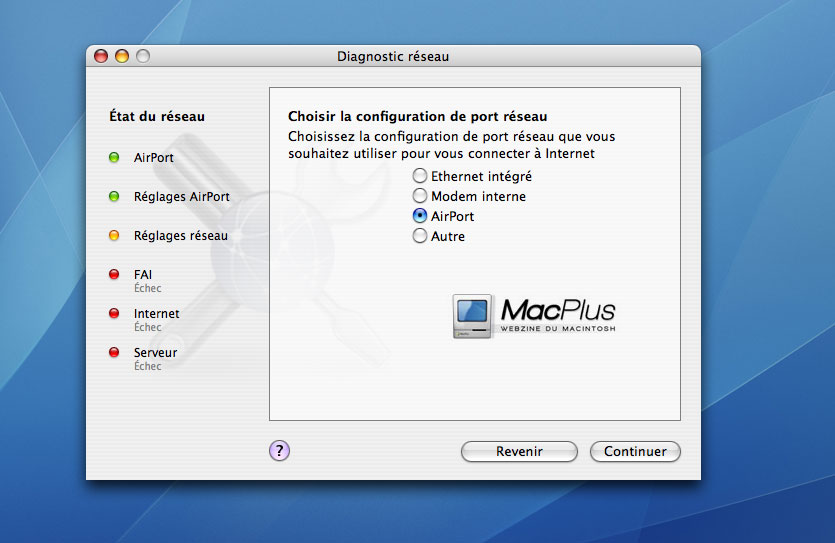Viewport: 835px width, 543px height.
Task: Click the Choisir la configuration de port réseau heading
Action: [x=418, y=116]
